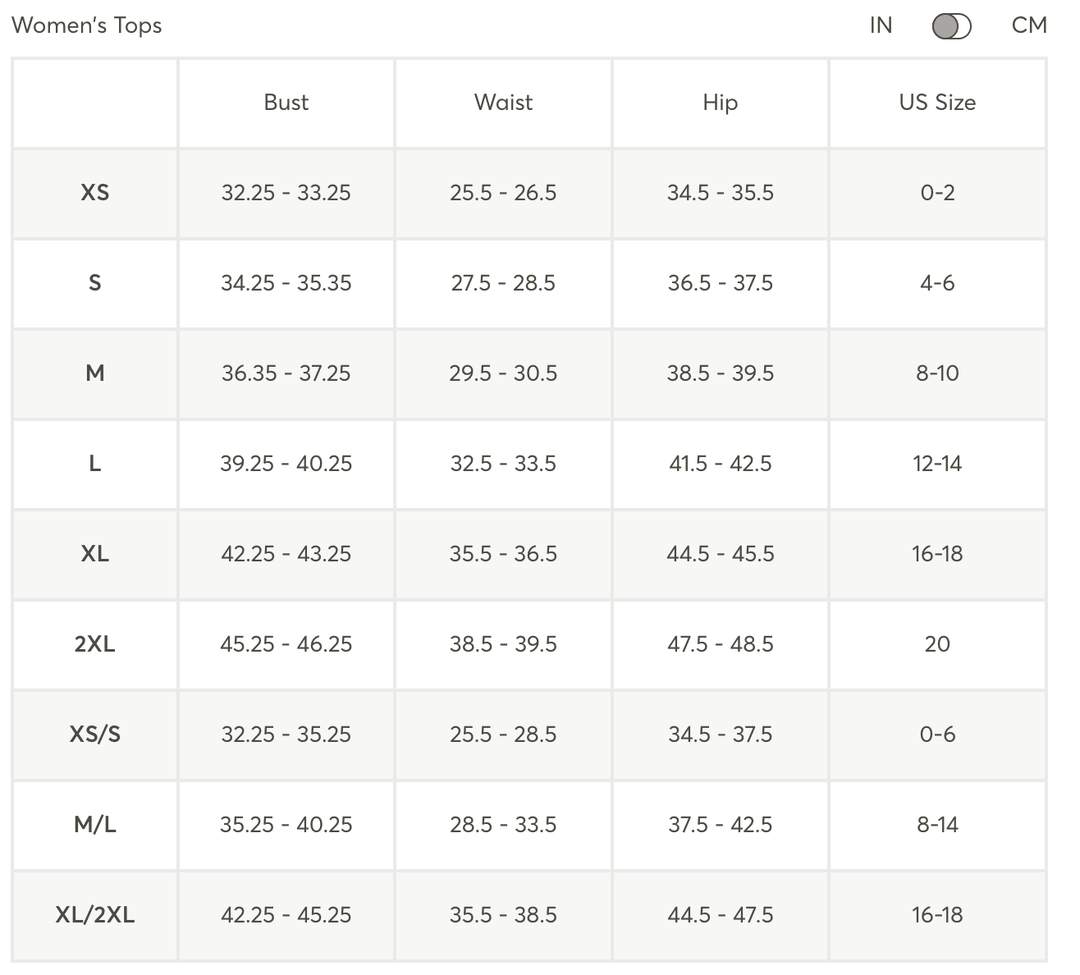Select the S size row label
This screenshot has height=975, width=1080.
[95, 283]
